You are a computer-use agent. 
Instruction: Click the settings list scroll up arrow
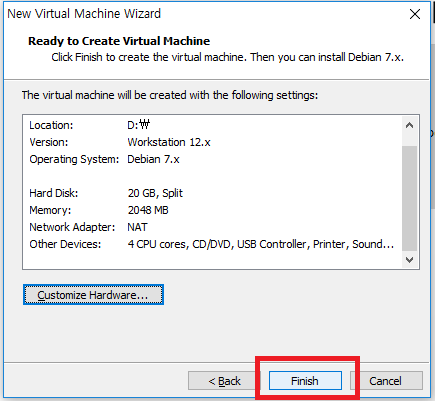click(410, 126)
